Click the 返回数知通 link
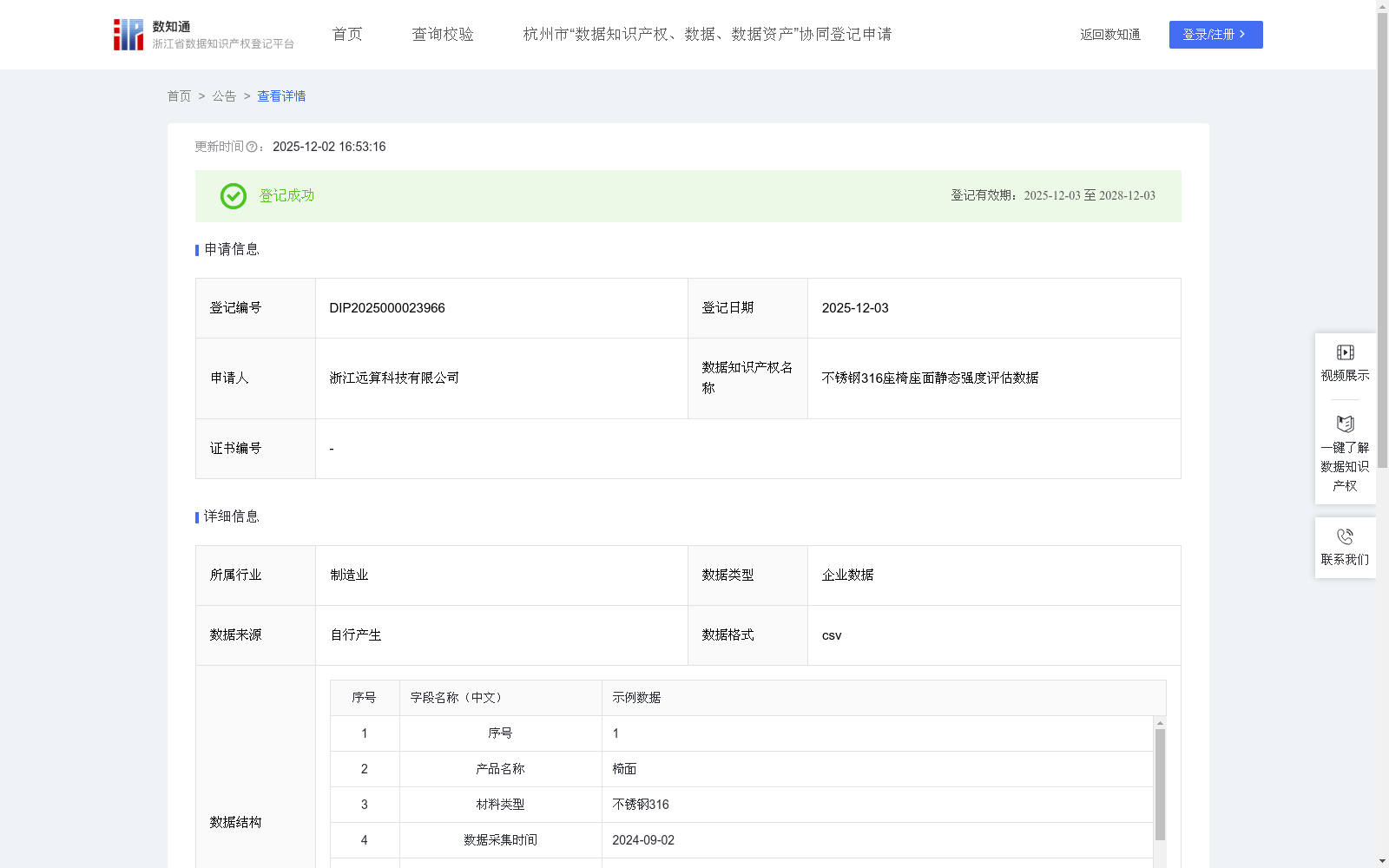Viewport: 1389px width, 868px height. point(1110,35)
